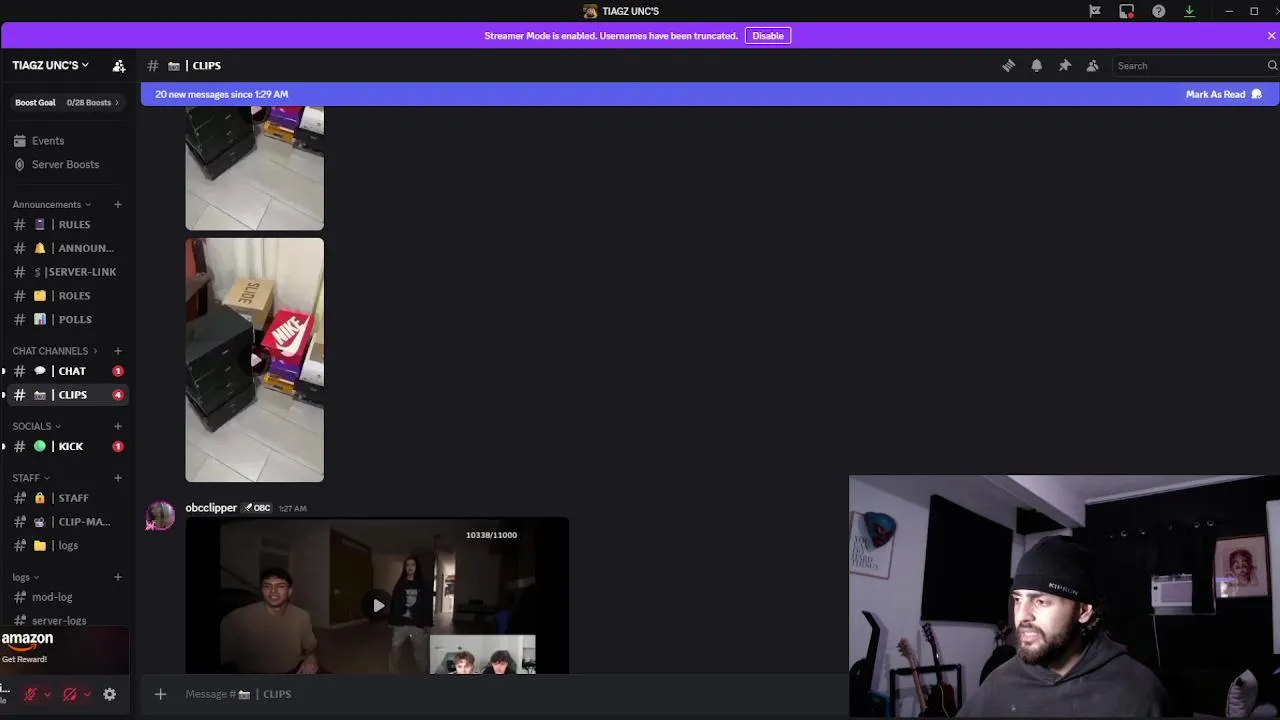Click Mark As Read
Screen dimensions: 1280x720
[x=1224, y=94]
